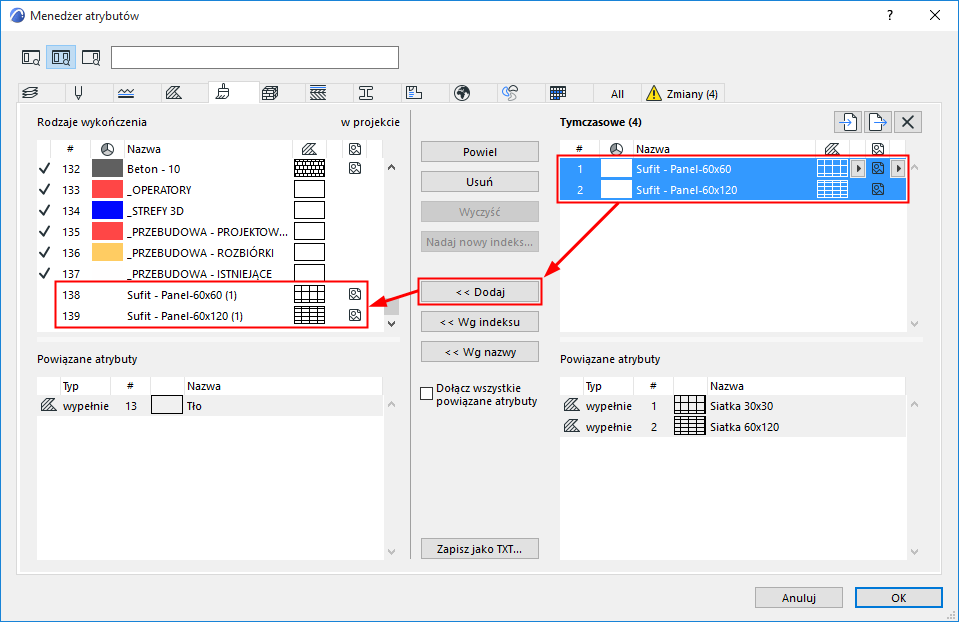This screenshot has width=959, height=622.
Task: Sort left list by fill column icon
Action: point(309,149)
